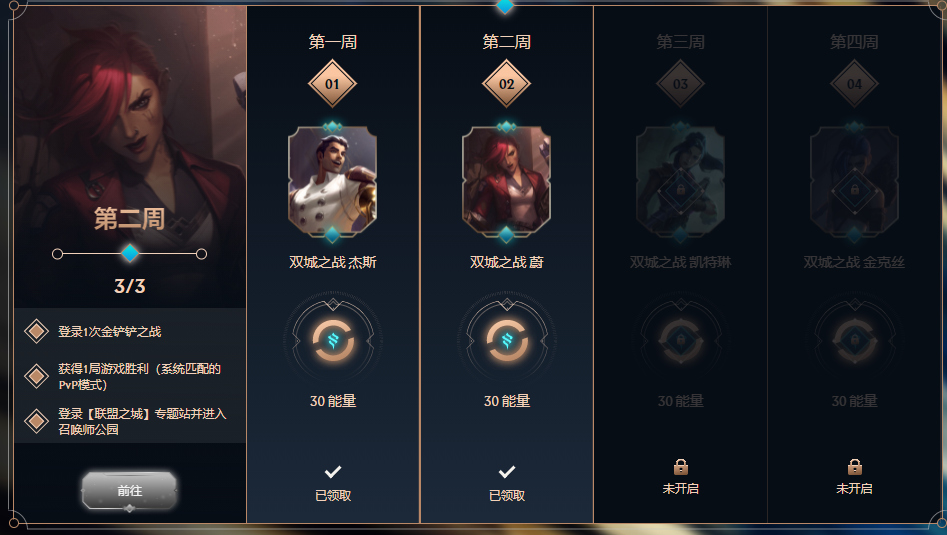Image resolution: width=947 pixels, height=535 pixels.
Task: Click the checkmark above first week 已领取
Action: tap(333, 472)
